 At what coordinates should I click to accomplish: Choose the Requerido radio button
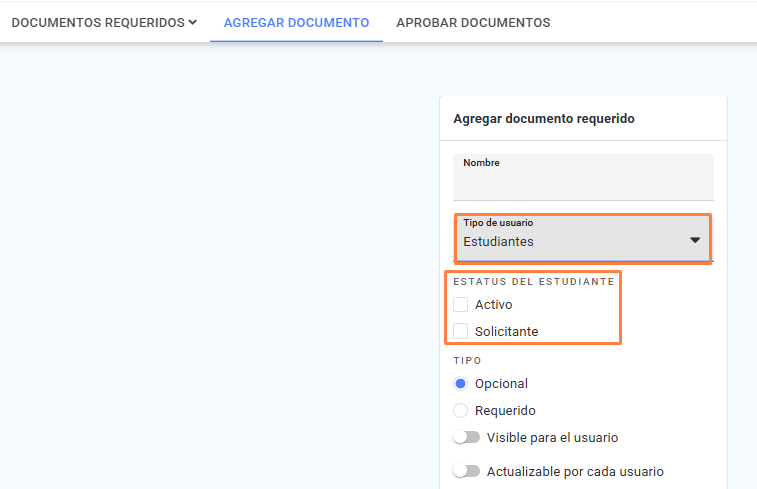coord(461,410)
